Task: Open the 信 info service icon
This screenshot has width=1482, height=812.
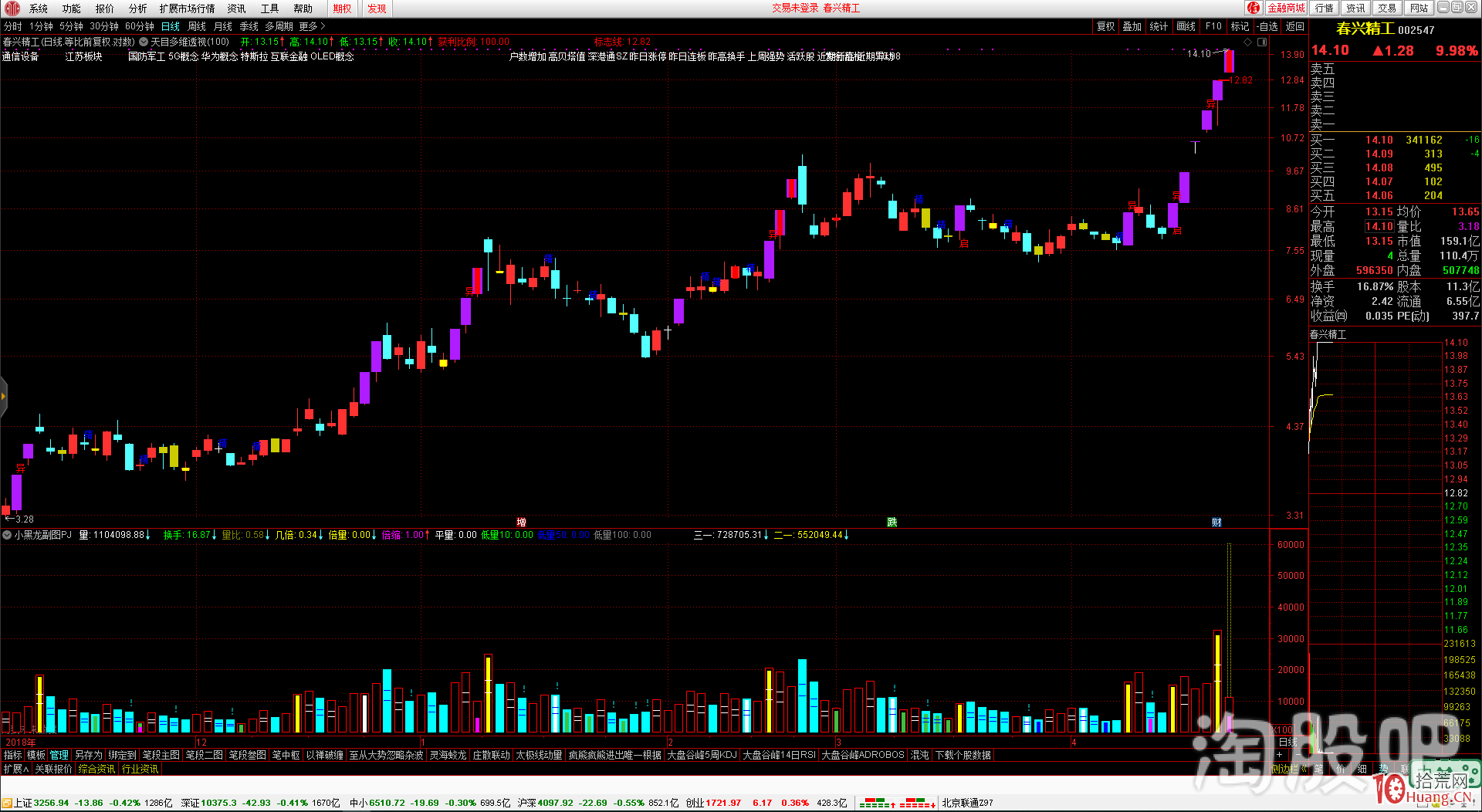Action: coord(1254,8)
